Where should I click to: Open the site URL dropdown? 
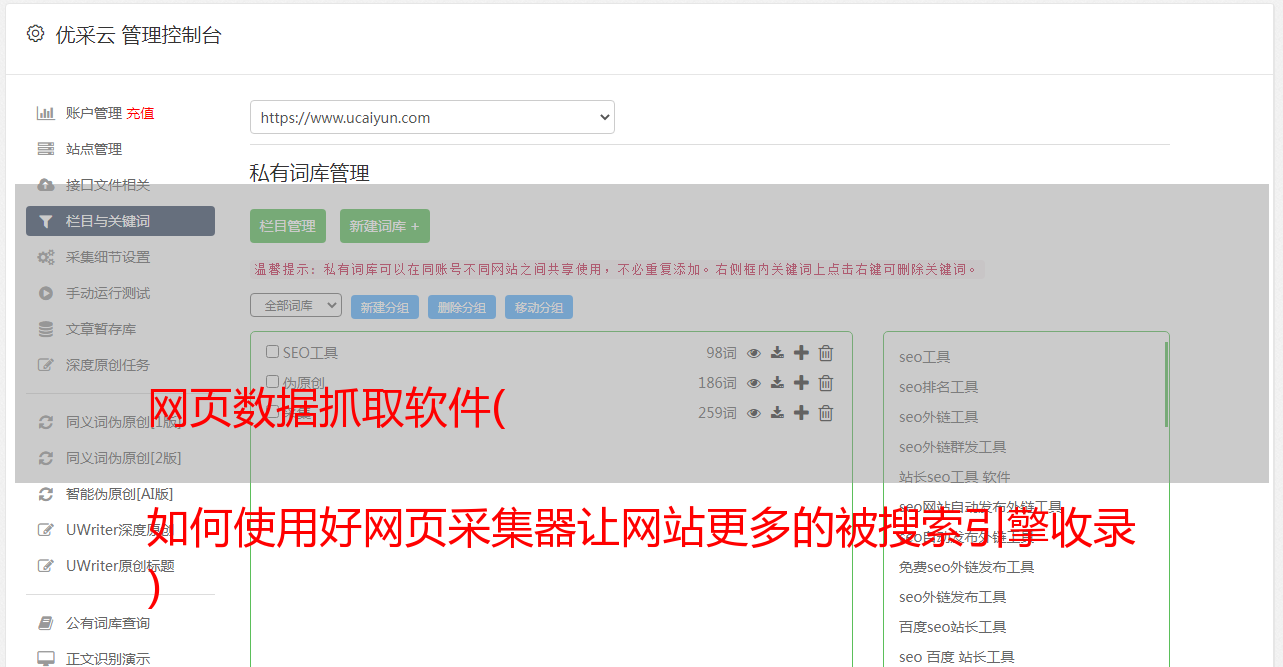click(432, 117)
